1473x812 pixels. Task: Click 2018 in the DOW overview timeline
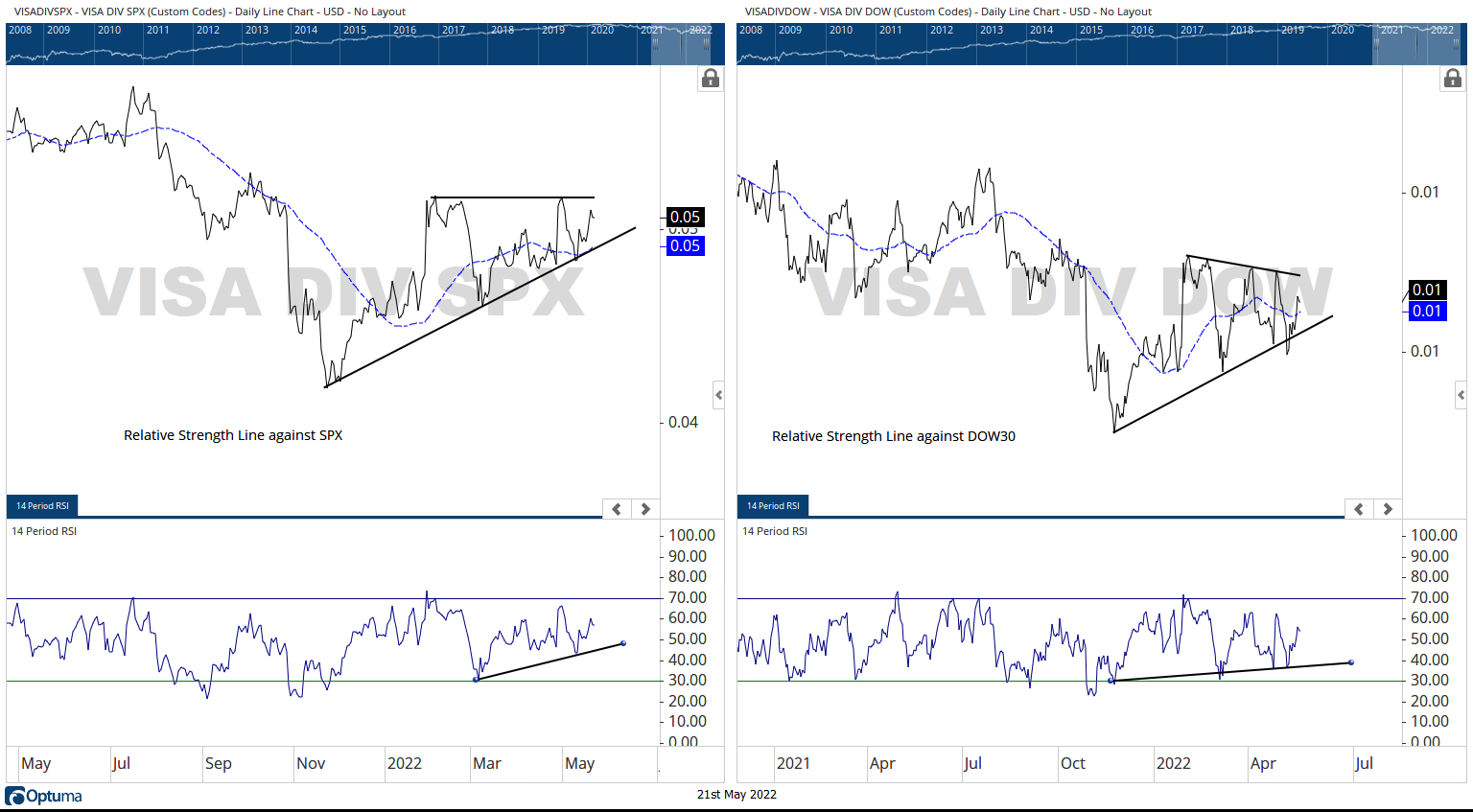pyautogui.click(x=1242, y=30)
